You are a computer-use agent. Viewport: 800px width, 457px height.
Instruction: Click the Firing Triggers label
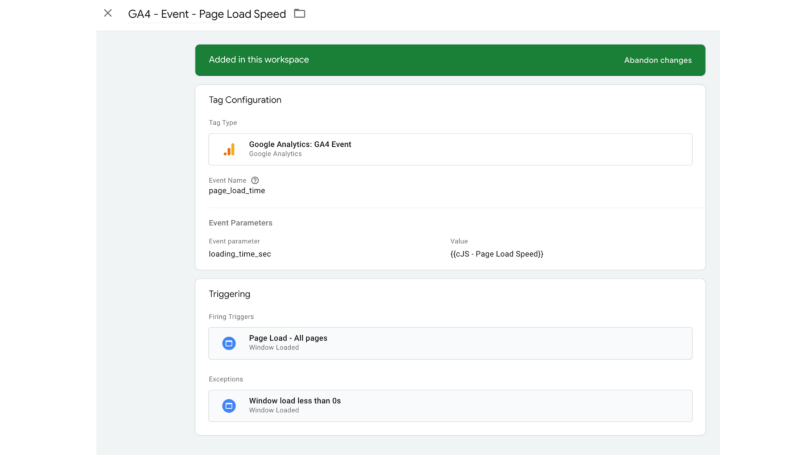231,317
